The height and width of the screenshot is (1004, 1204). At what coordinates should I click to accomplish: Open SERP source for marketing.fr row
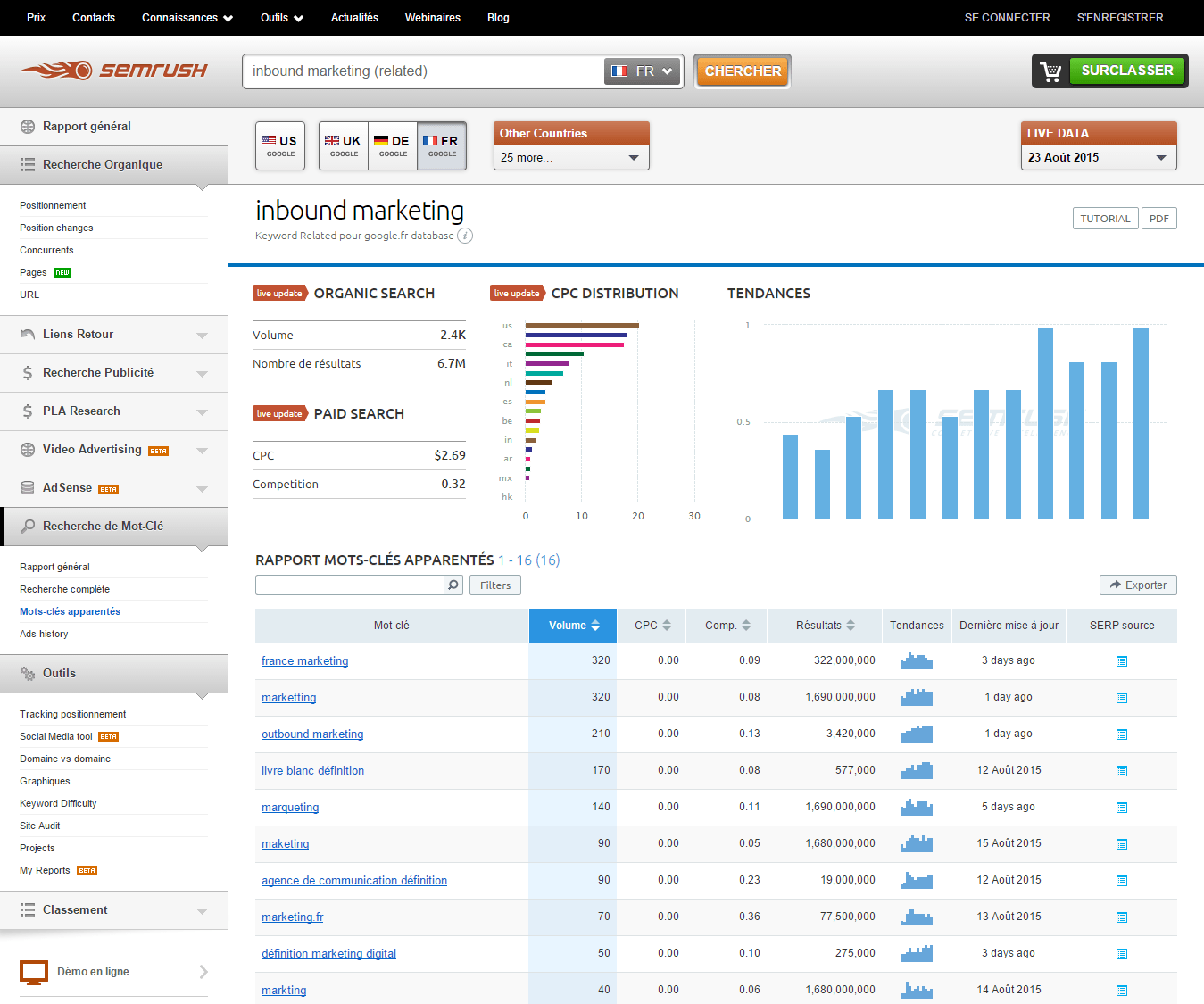click(x=1122, y=917)
